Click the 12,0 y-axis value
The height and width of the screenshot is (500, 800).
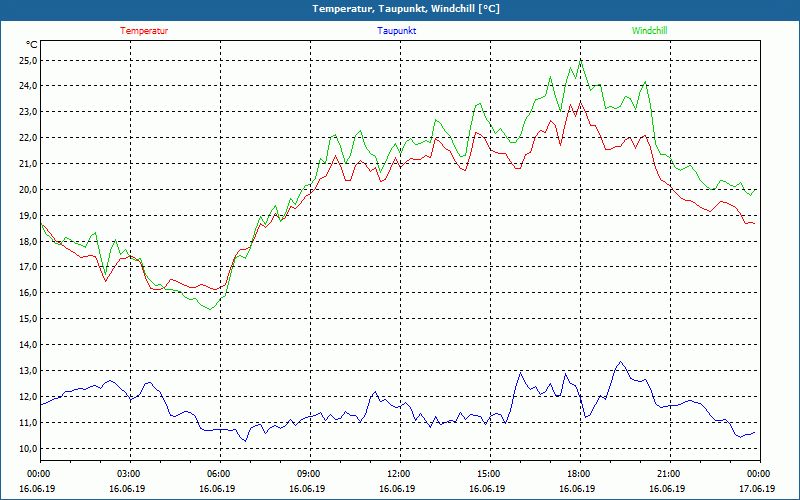point(29,397)
